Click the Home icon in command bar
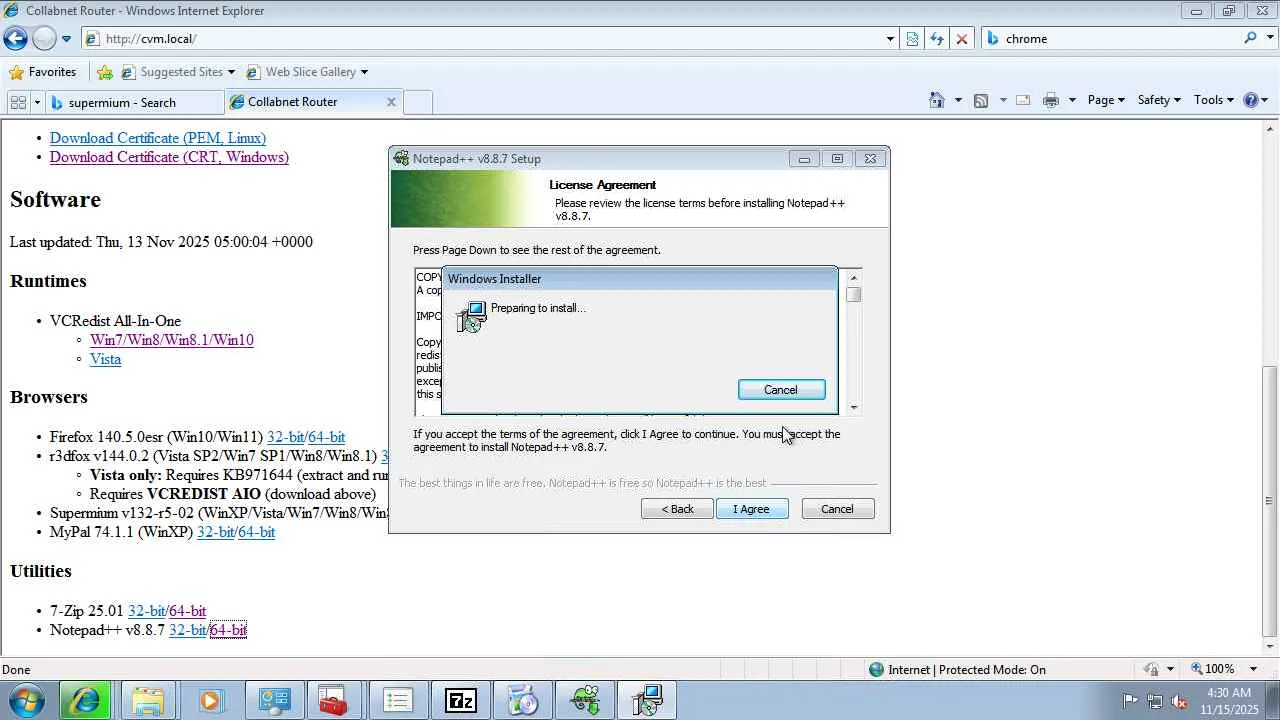 click(937, 100)
